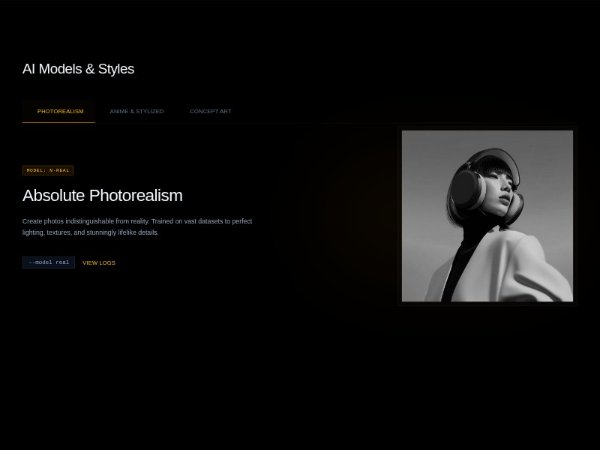The width and height of the screenshot is (600, 450).
Task: Click the line starting "Create photos indistinguishable"
Action: tap(137, 221)
